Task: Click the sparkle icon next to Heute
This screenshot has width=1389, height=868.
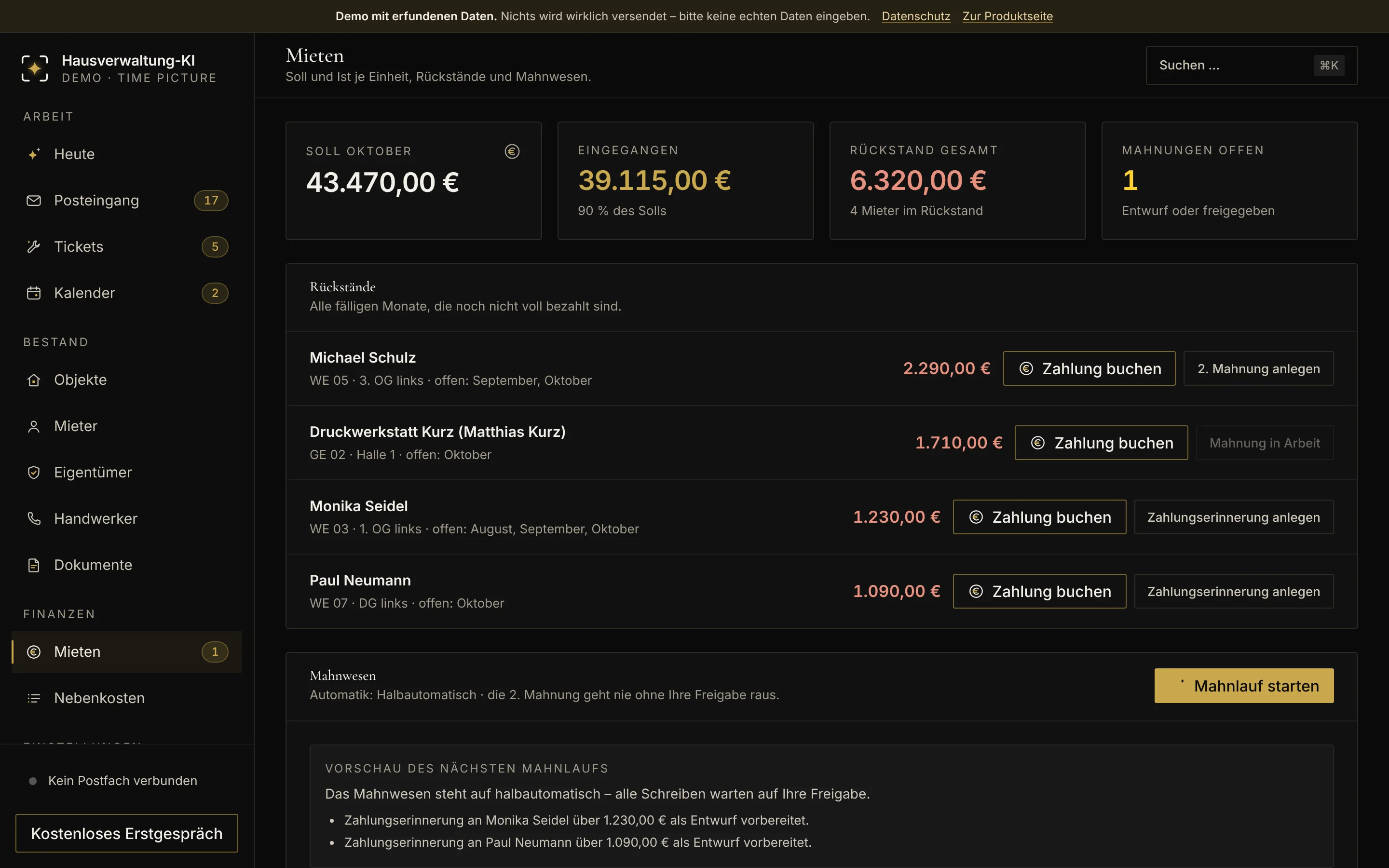Action: pyautogui.click(x=34, y=154)
